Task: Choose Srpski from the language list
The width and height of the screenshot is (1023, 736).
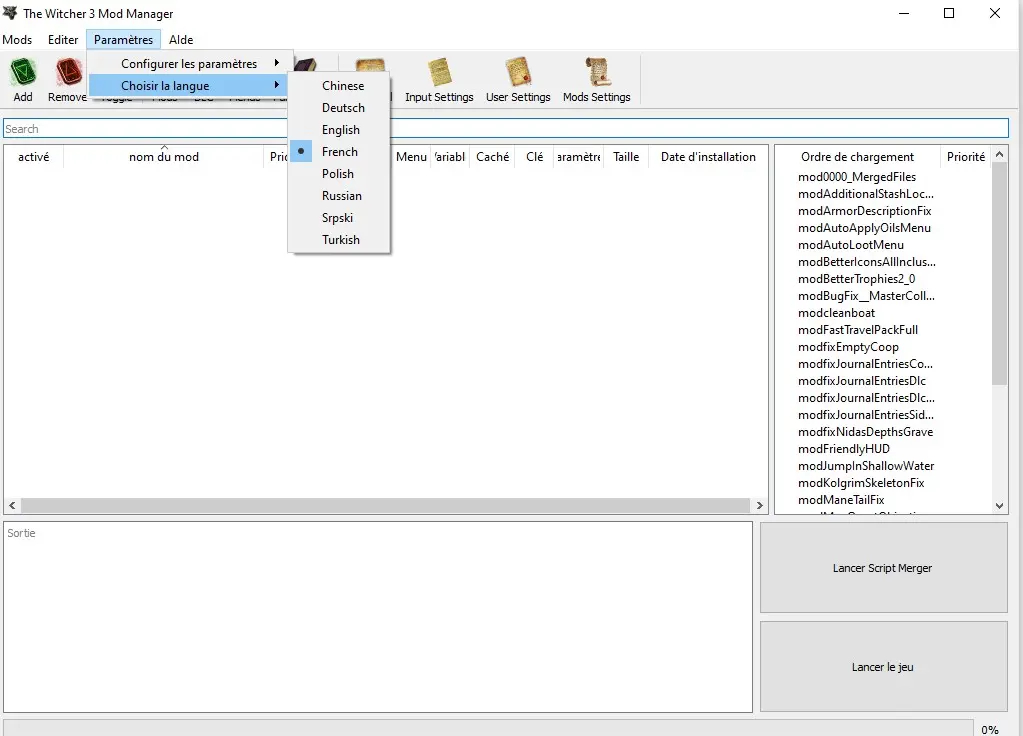Action: tap(337, 218)
